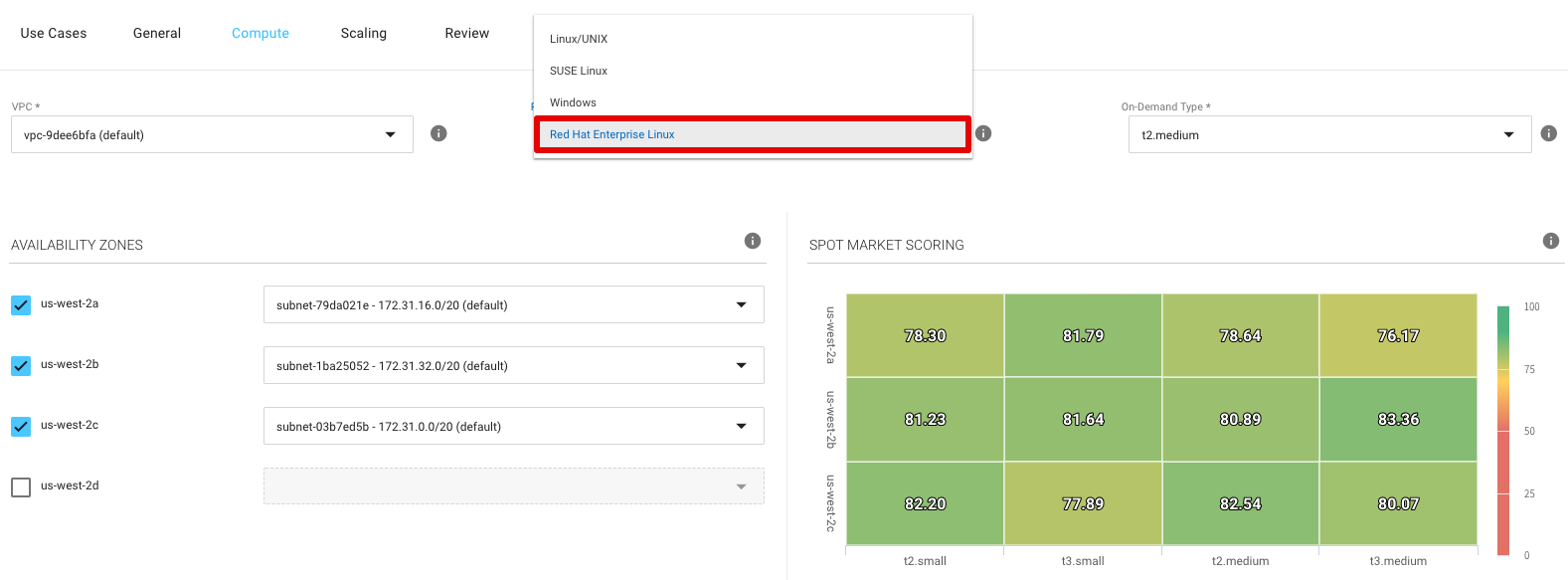Open subnet-1ba25052 dropdown for us-west-2b
This screenshot has width=1568, height=580.
pos(513,366)
